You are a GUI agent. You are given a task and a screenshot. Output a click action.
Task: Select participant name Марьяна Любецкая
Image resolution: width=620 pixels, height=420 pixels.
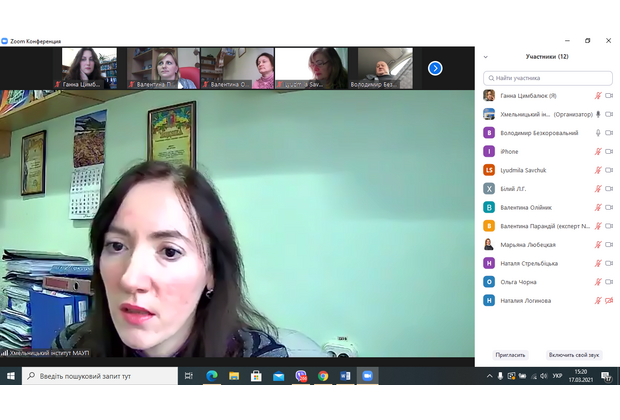point(528,245)
